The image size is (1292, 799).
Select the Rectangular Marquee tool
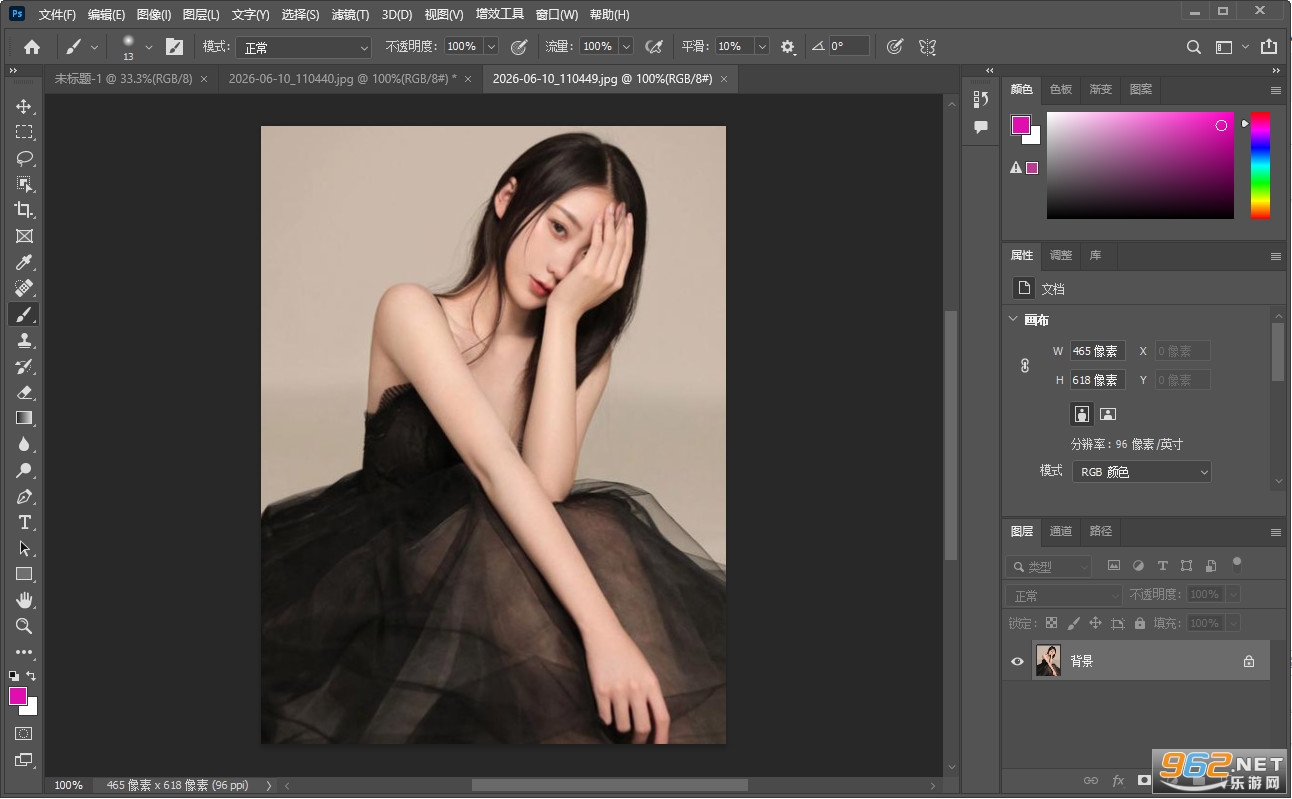[24, 132]
